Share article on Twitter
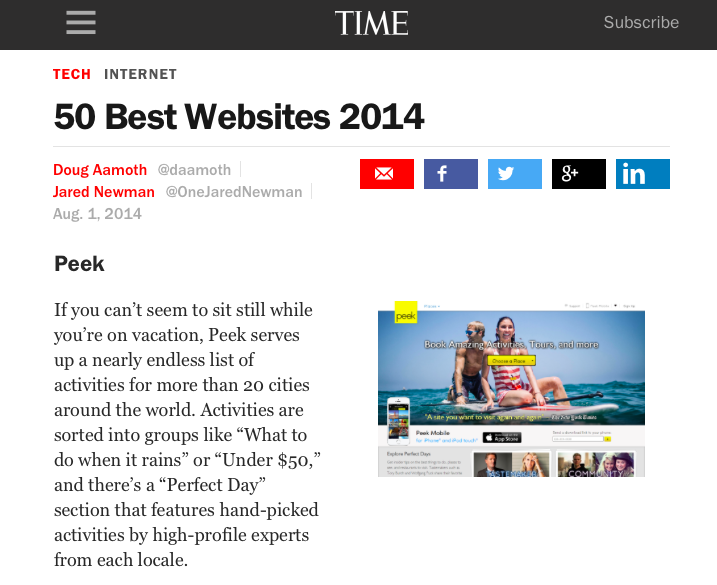 pos(515,174)
